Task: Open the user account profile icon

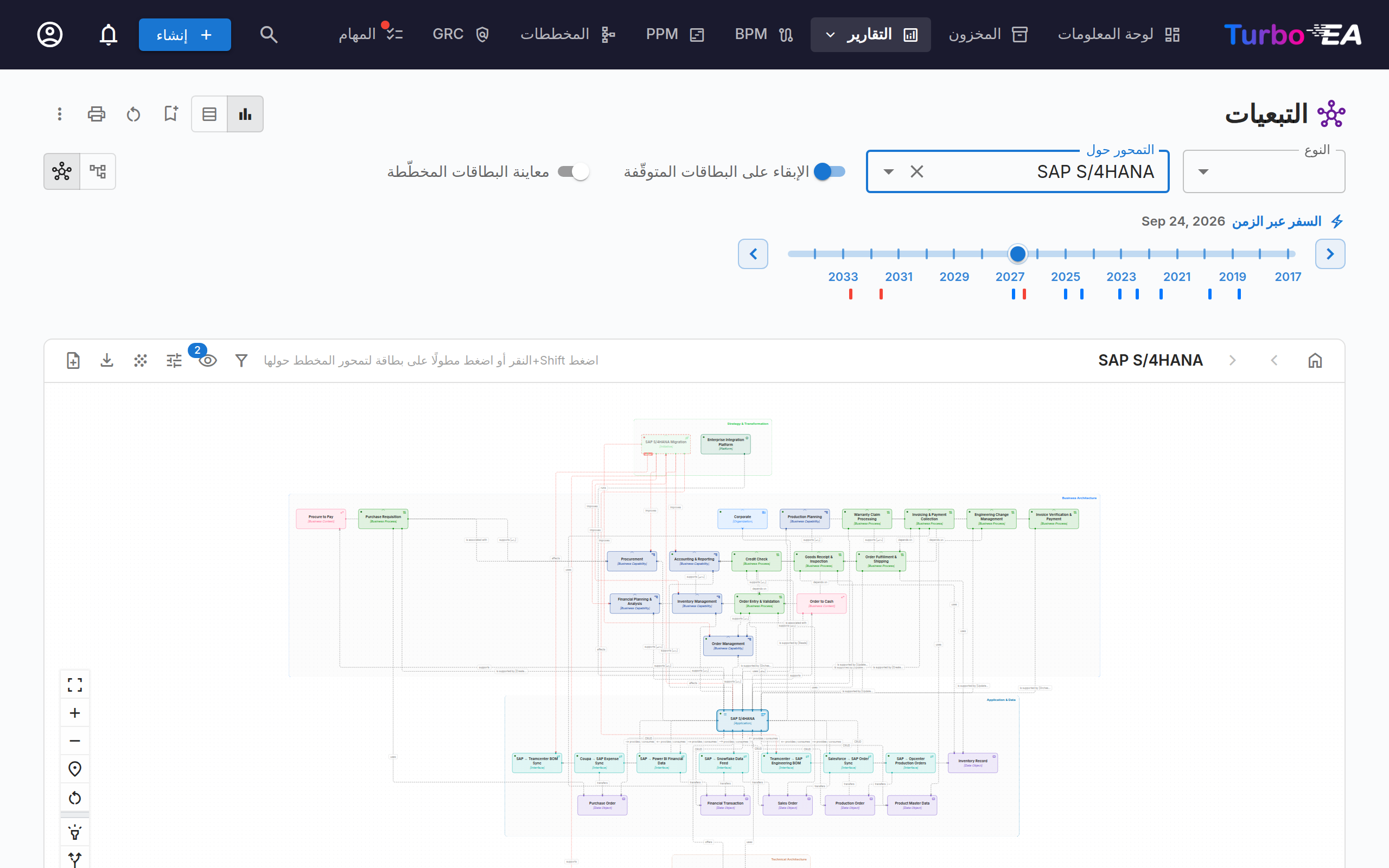Action: click(x=50, y=34)
